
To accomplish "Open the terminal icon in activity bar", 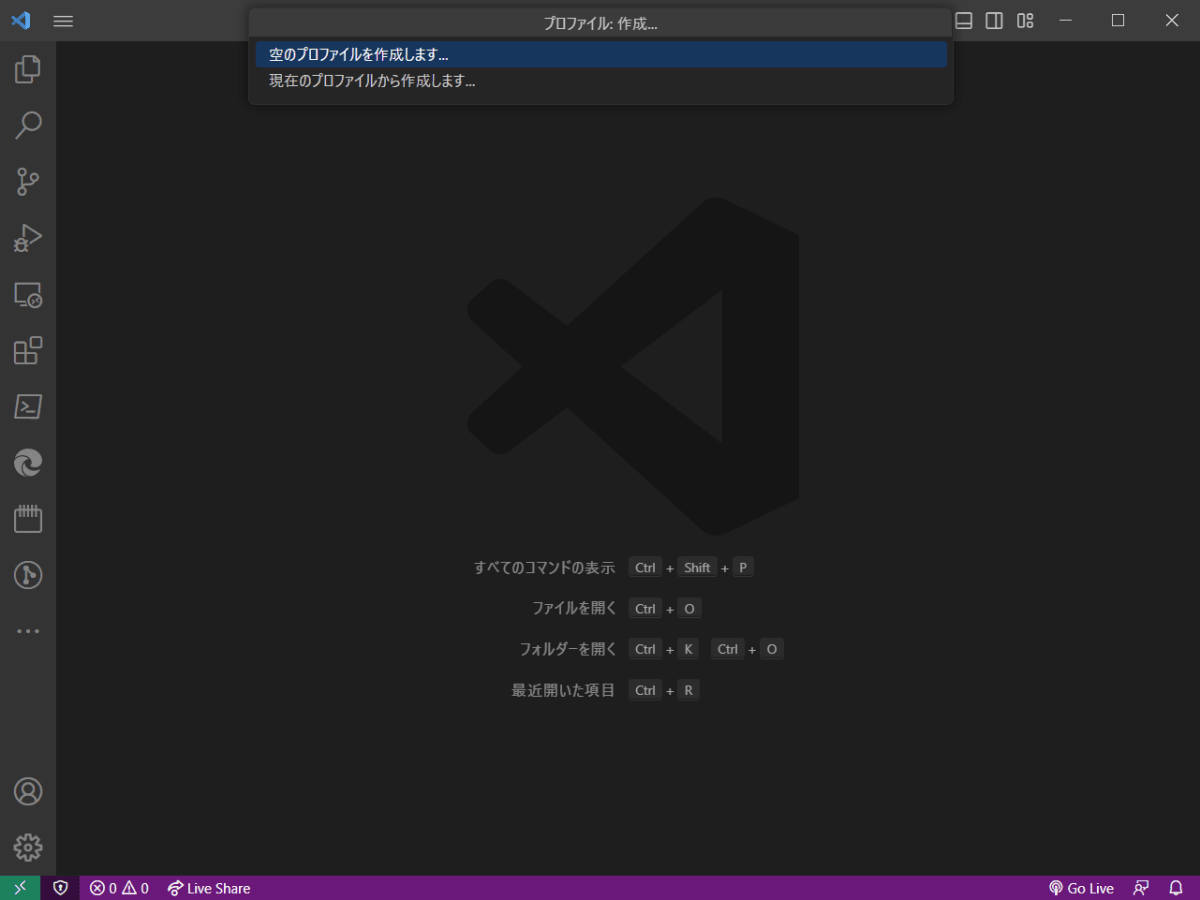I will 28,406.
